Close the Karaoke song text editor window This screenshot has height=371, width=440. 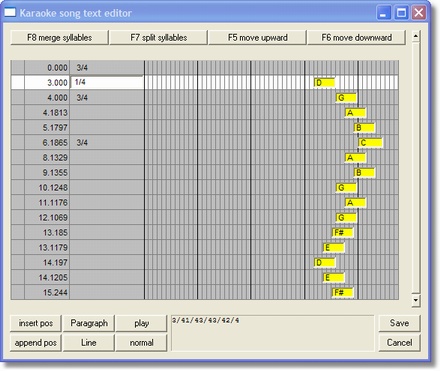(419, 13)
